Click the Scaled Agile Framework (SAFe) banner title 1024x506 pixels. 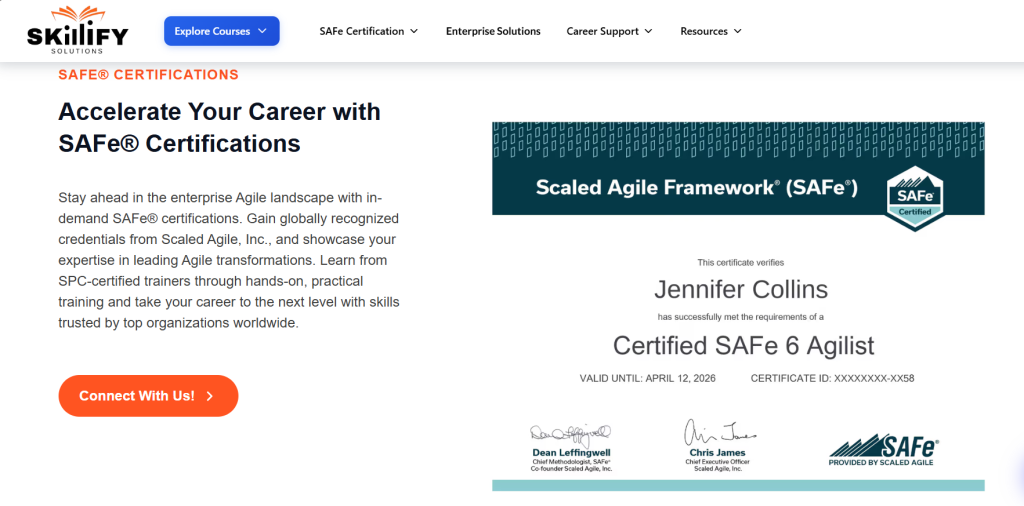[x=696, y=188]
